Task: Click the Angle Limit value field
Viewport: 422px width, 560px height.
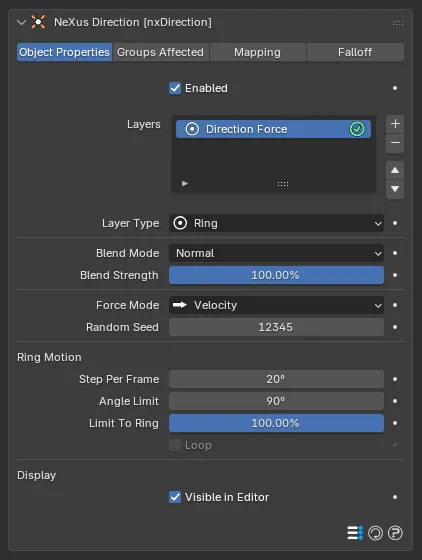Action: pyautogui.click(x=276, y=401)
